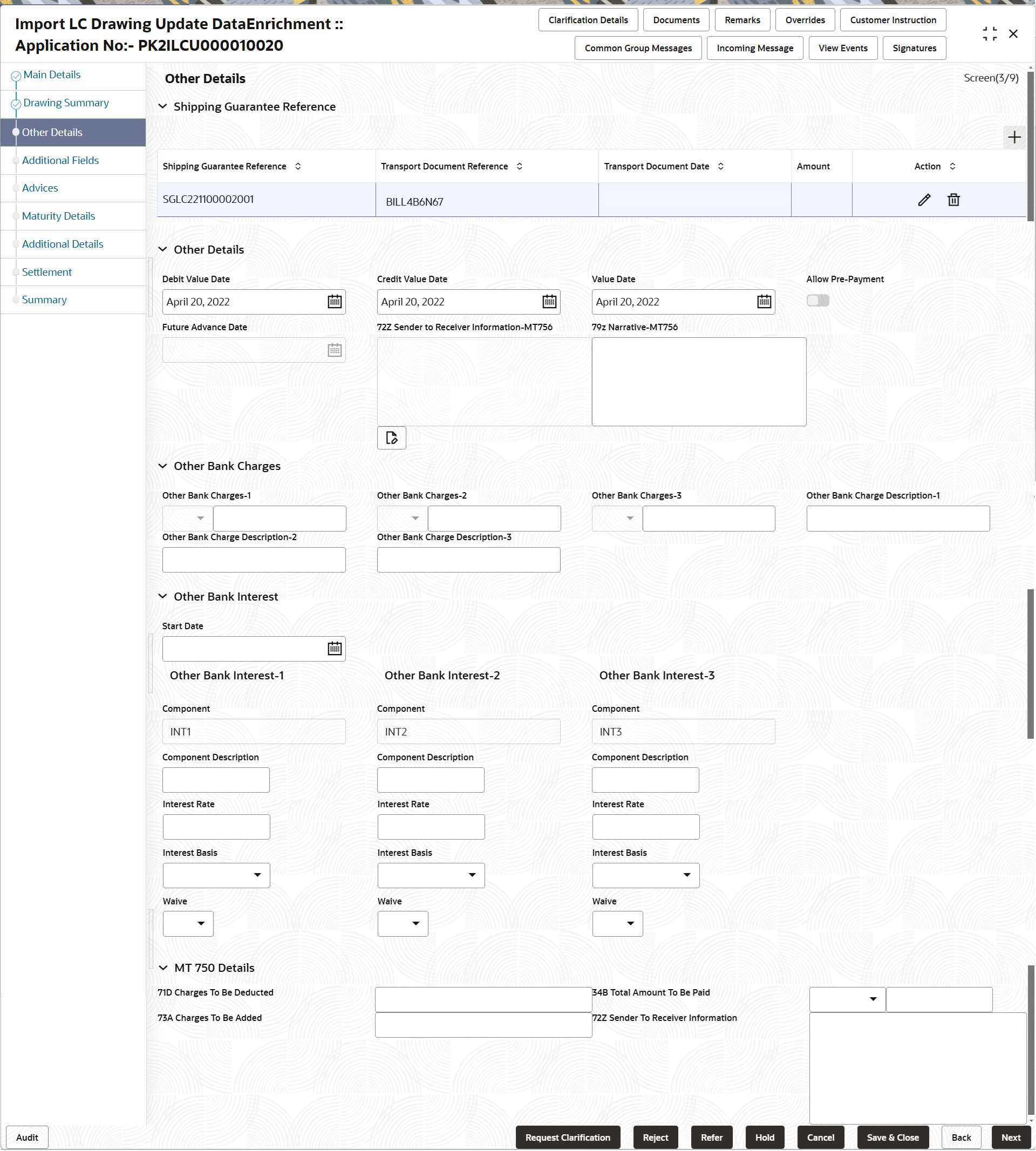Viewport: 1036px width, 1151px height.
Task: Open 34B Total Amount currency dropdown
Action: click(847, 999)
